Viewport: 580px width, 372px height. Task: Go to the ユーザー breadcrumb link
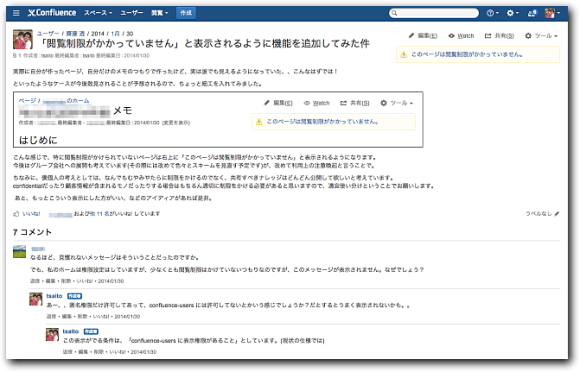pos(48,33)
